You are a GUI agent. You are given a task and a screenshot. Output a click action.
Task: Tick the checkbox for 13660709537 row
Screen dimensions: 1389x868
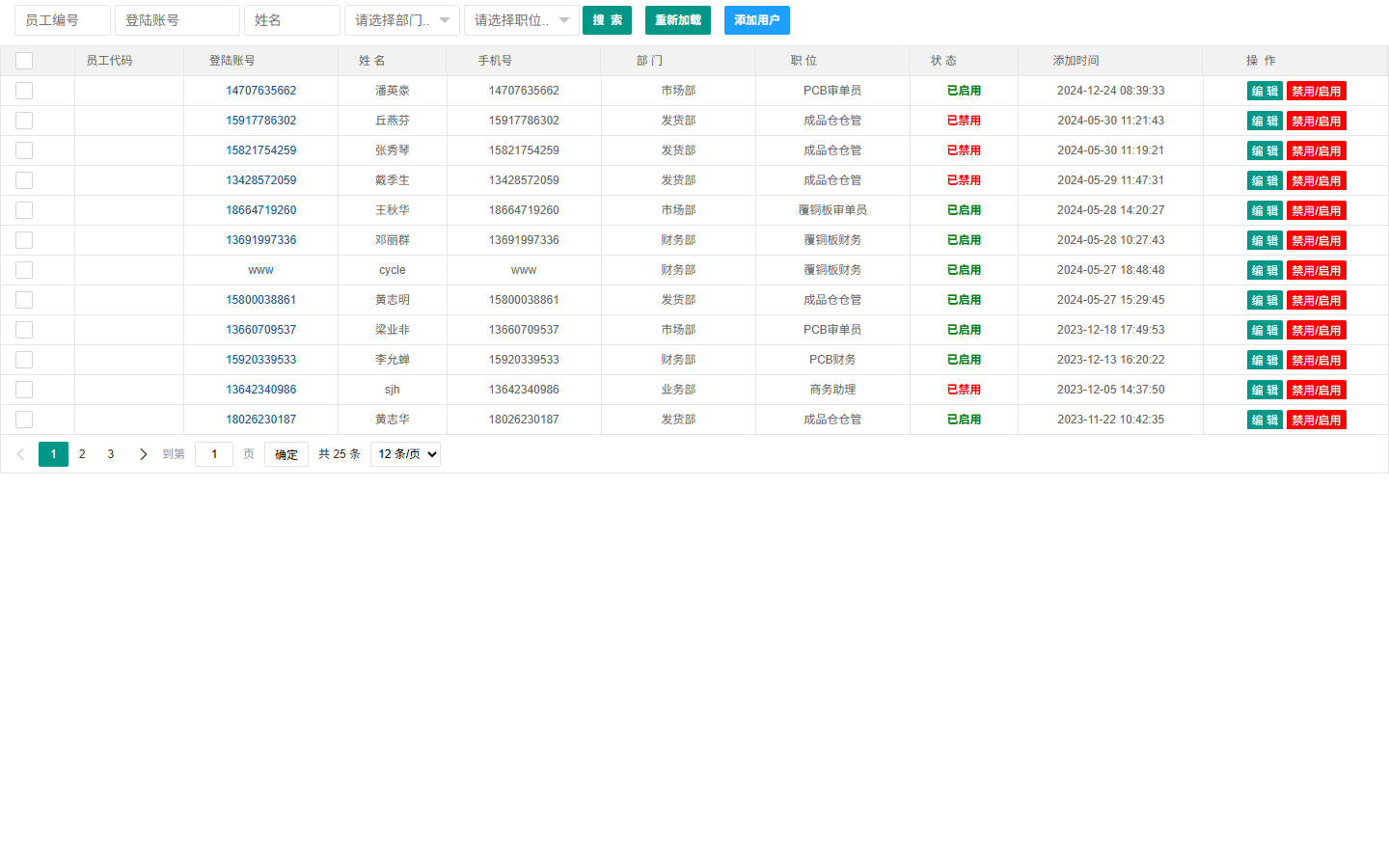(x=24, y=330)
